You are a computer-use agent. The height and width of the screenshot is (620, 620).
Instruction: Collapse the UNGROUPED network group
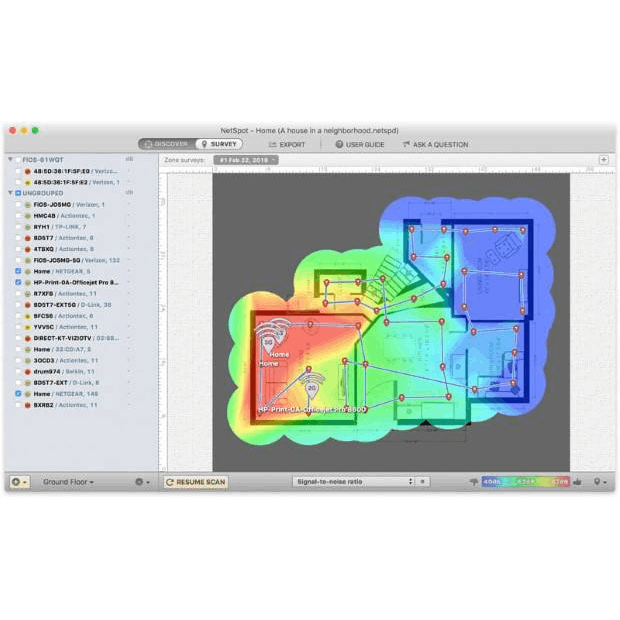[10, 193]
